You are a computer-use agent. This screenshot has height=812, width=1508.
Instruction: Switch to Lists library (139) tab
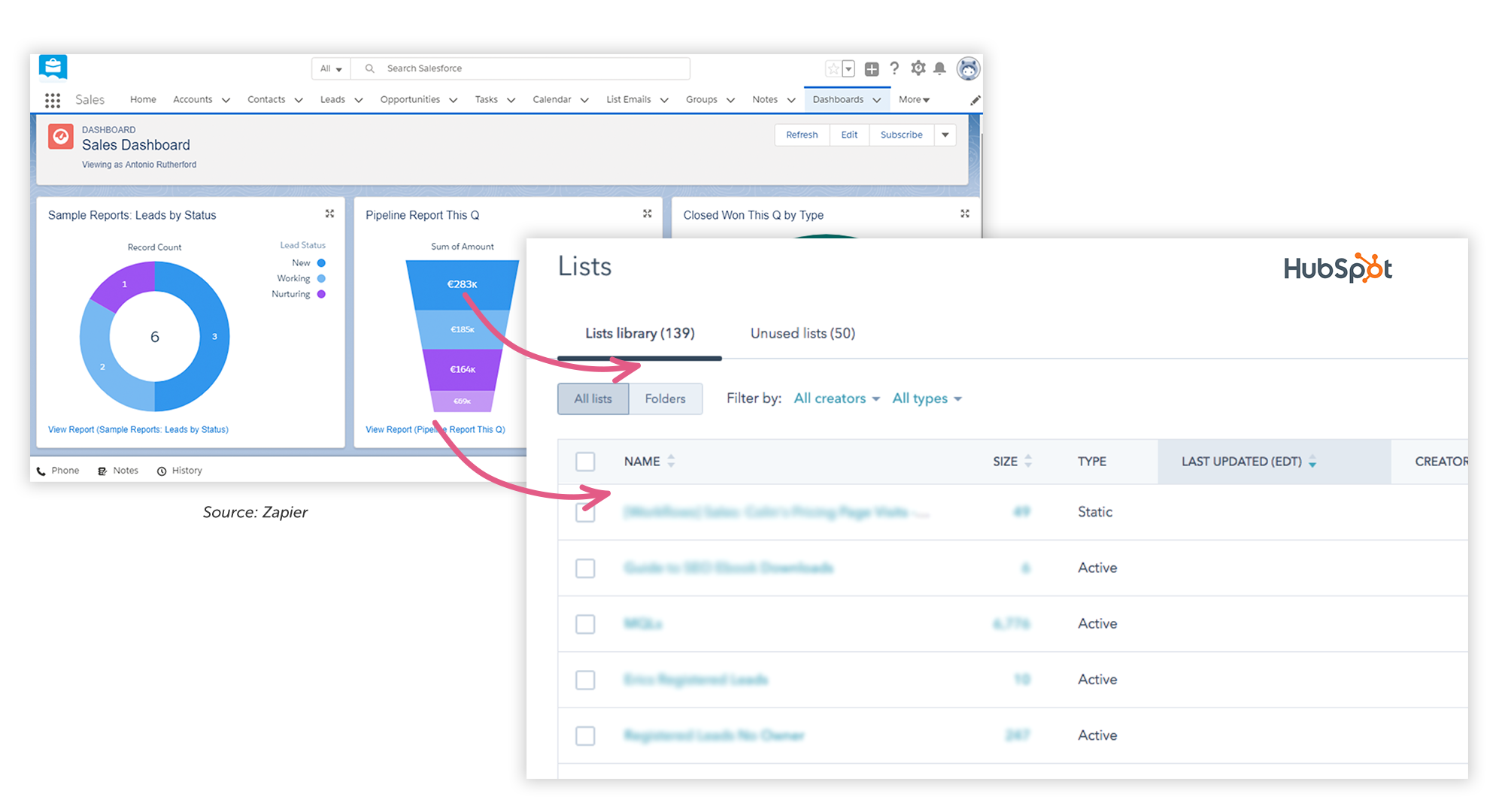click(640, 333)
